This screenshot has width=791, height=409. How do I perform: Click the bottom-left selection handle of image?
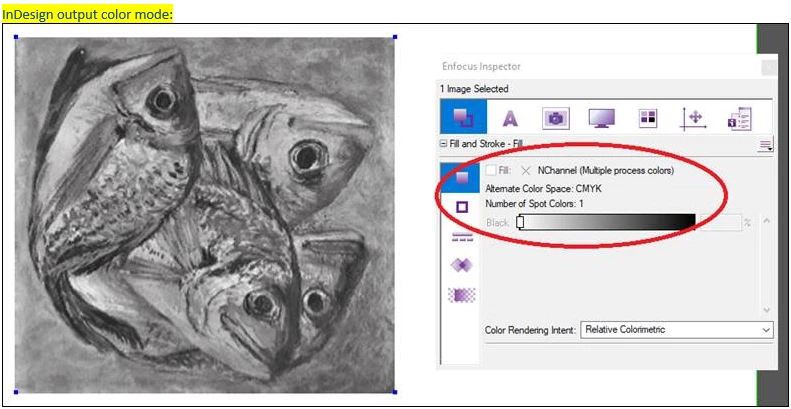pos(16,392)
